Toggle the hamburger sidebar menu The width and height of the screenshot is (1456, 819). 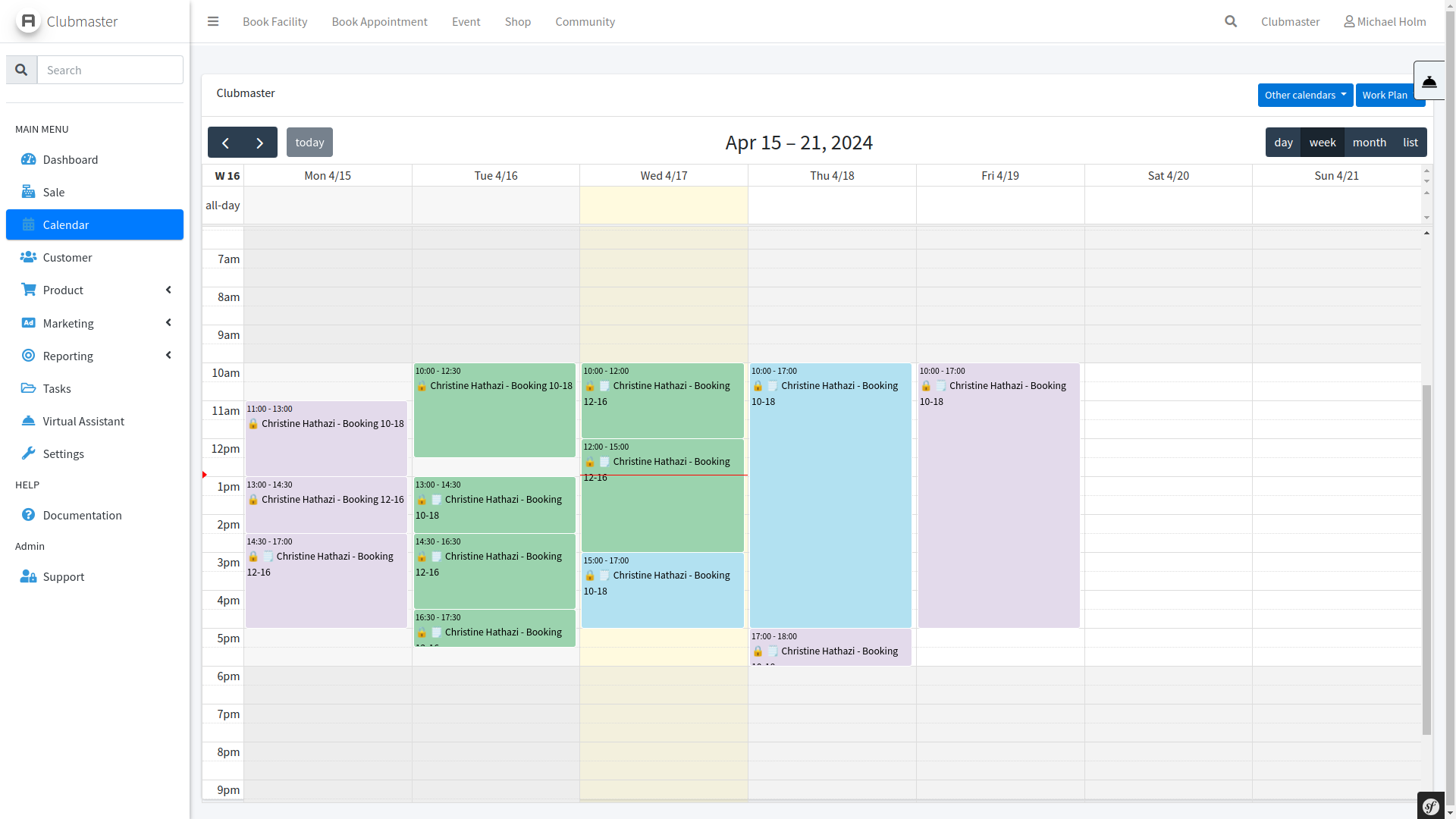click(213, 21)
